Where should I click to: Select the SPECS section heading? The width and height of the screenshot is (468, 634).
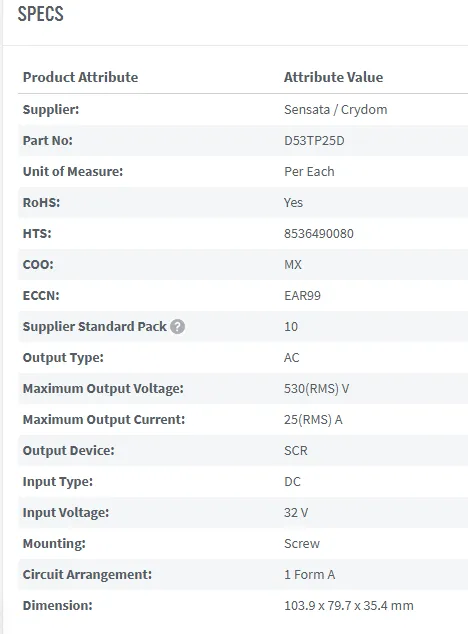(40, 14)
